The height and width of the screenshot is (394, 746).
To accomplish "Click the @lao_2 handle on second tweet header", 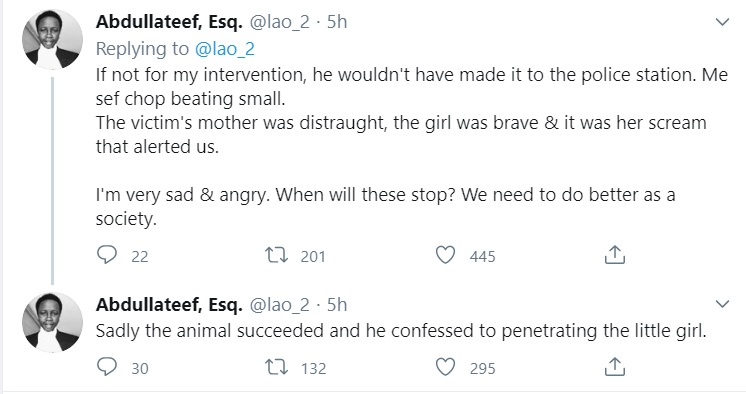I will click(x=279, y=305).
